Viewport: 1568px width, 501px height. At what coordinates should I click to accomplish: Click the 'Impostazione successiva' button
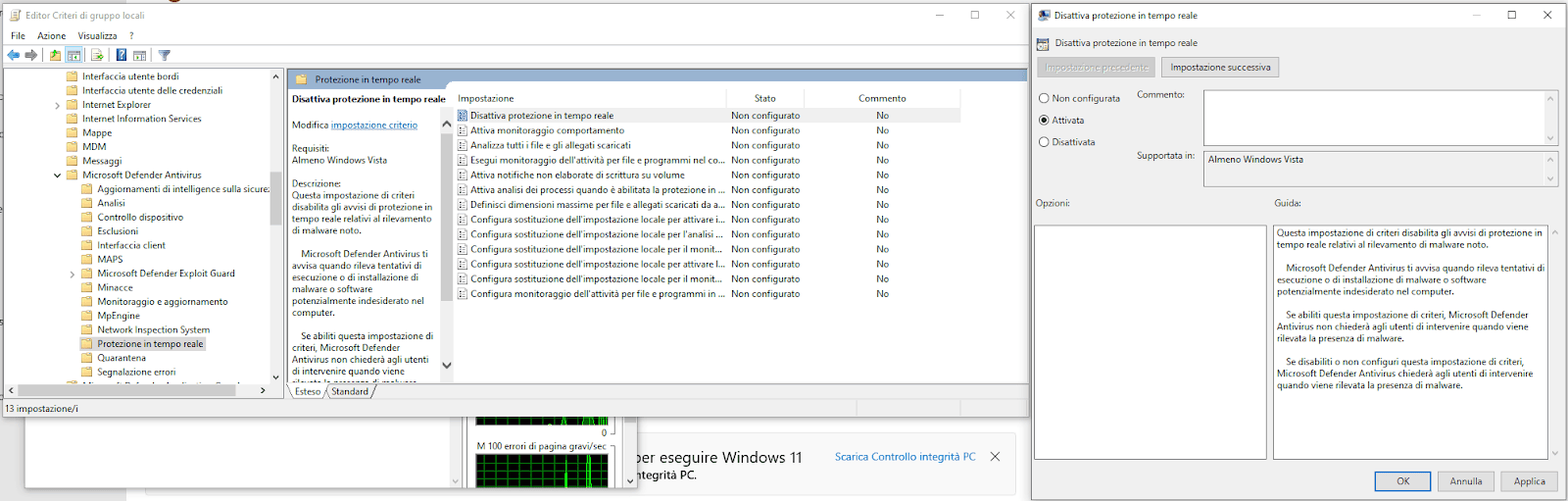pyautogui.click(x=1220, y=68)
